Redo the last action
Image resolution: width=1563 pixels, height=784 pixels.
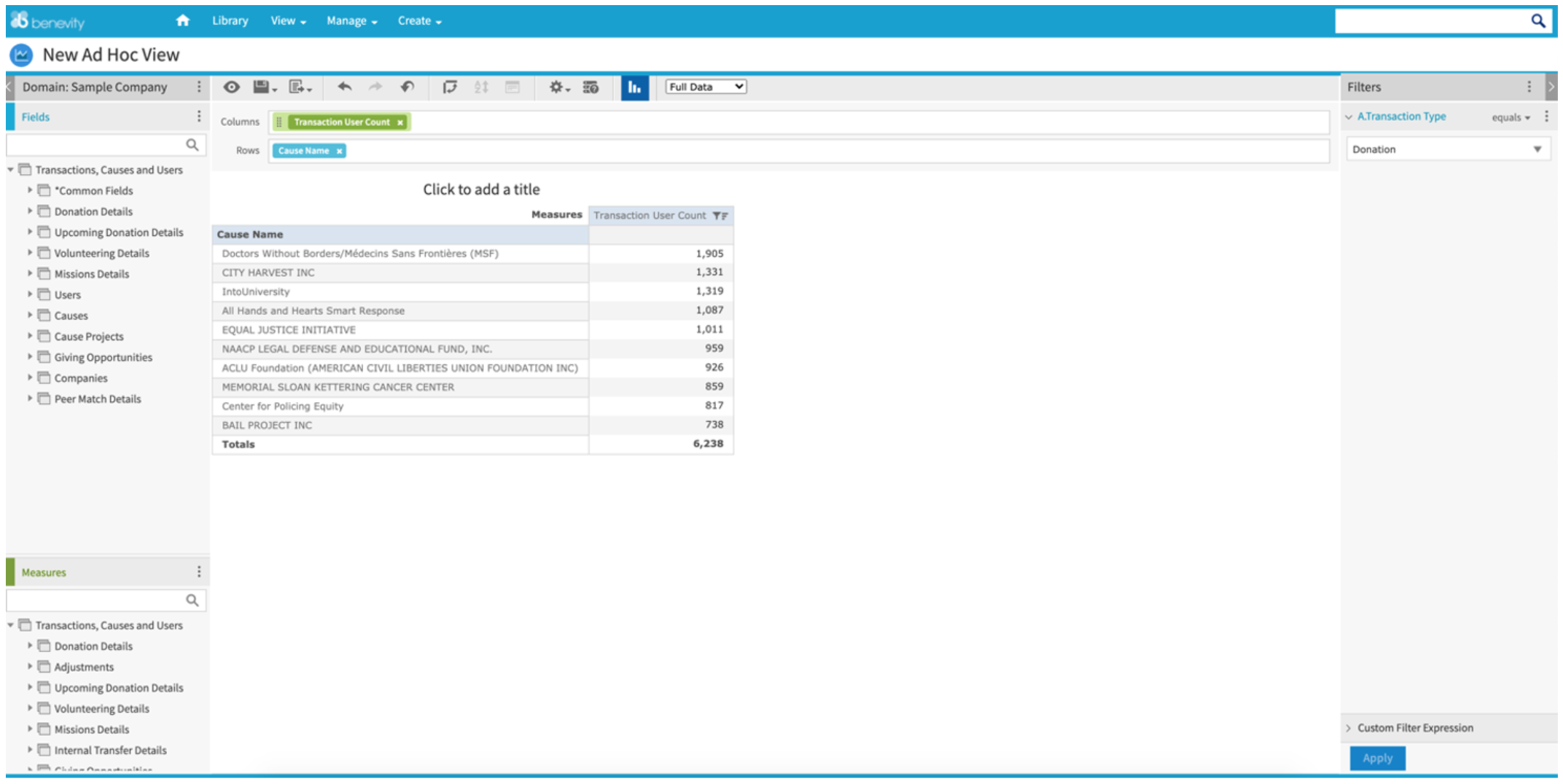coord(375,87)
